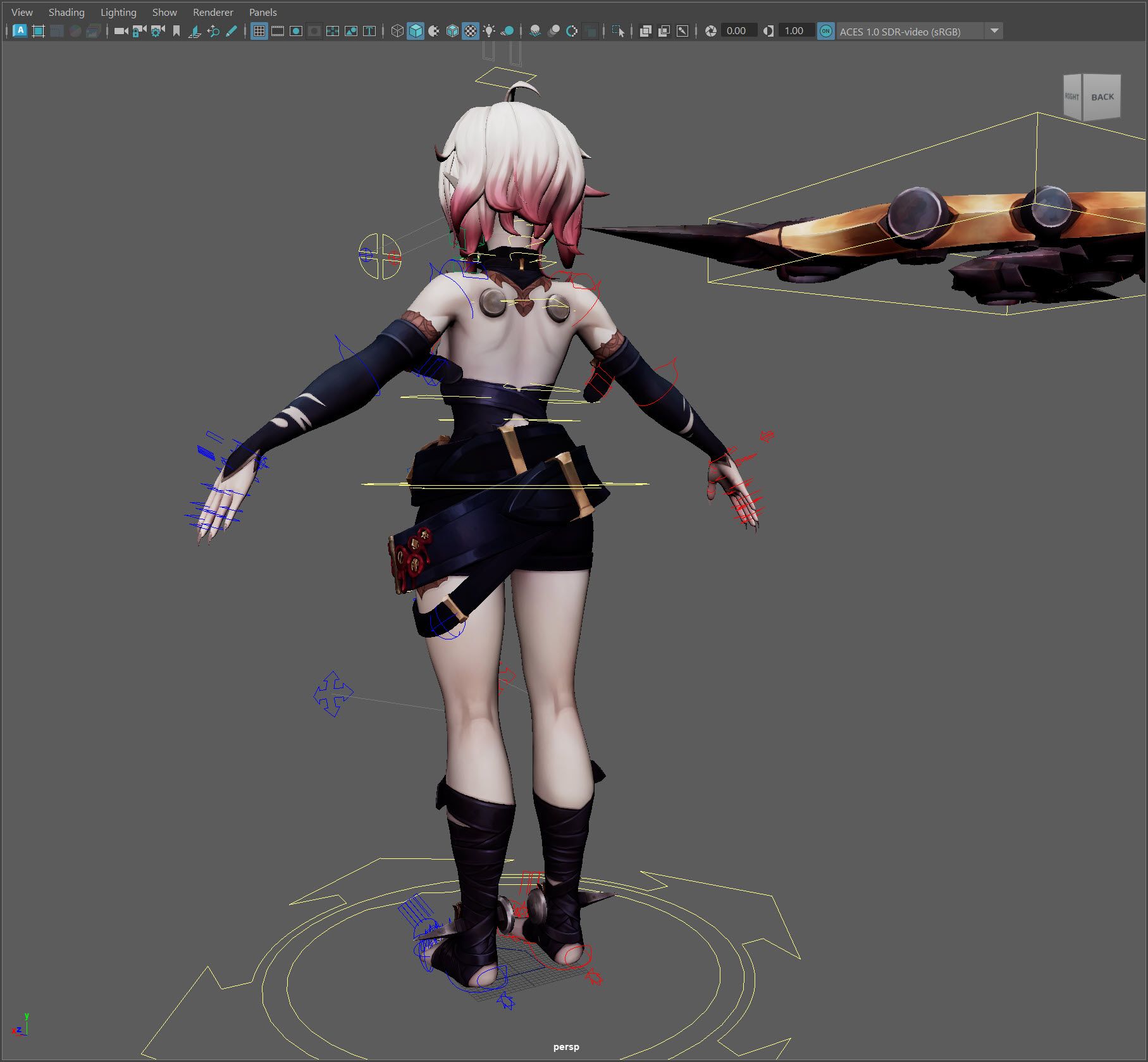The height and width of the screenshot is (1062, 1148).
Task: Toggle Textured display checker icon
Action: [471, 31]
